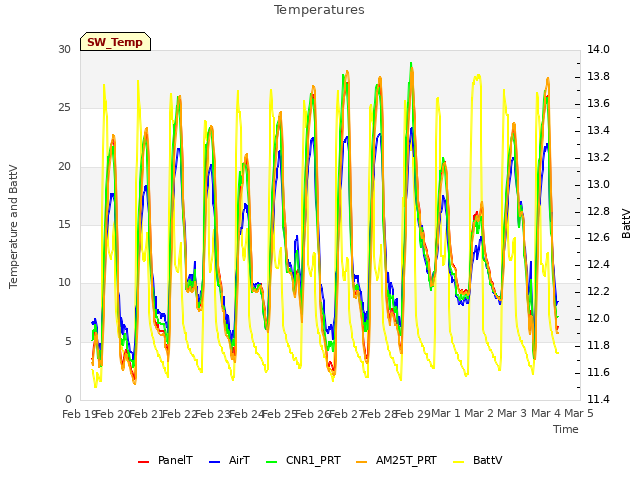Image resolution: width=640 pixels, height=480 pixels.
Task: Click the right axis value 13.8
Action: click(x=598, y=76)
